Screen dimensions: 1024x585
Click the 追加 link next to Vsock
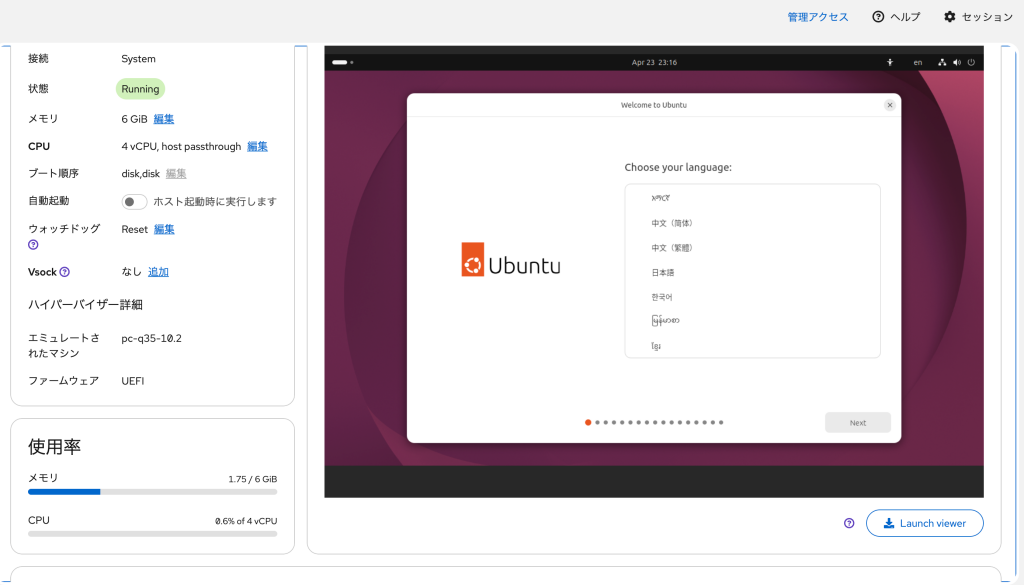(158, 272)
